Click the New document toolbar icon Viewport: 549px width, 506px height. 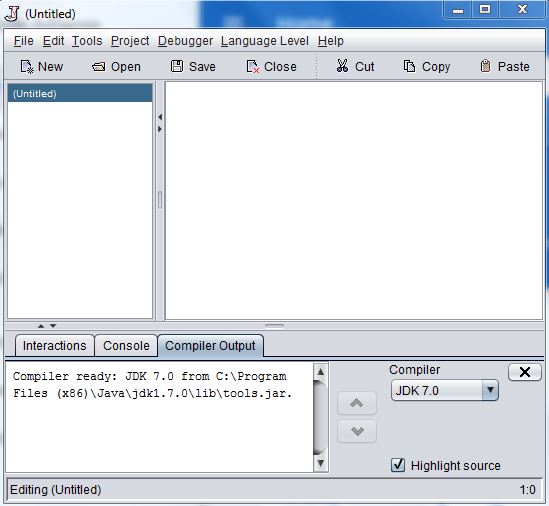pos(27,67)
